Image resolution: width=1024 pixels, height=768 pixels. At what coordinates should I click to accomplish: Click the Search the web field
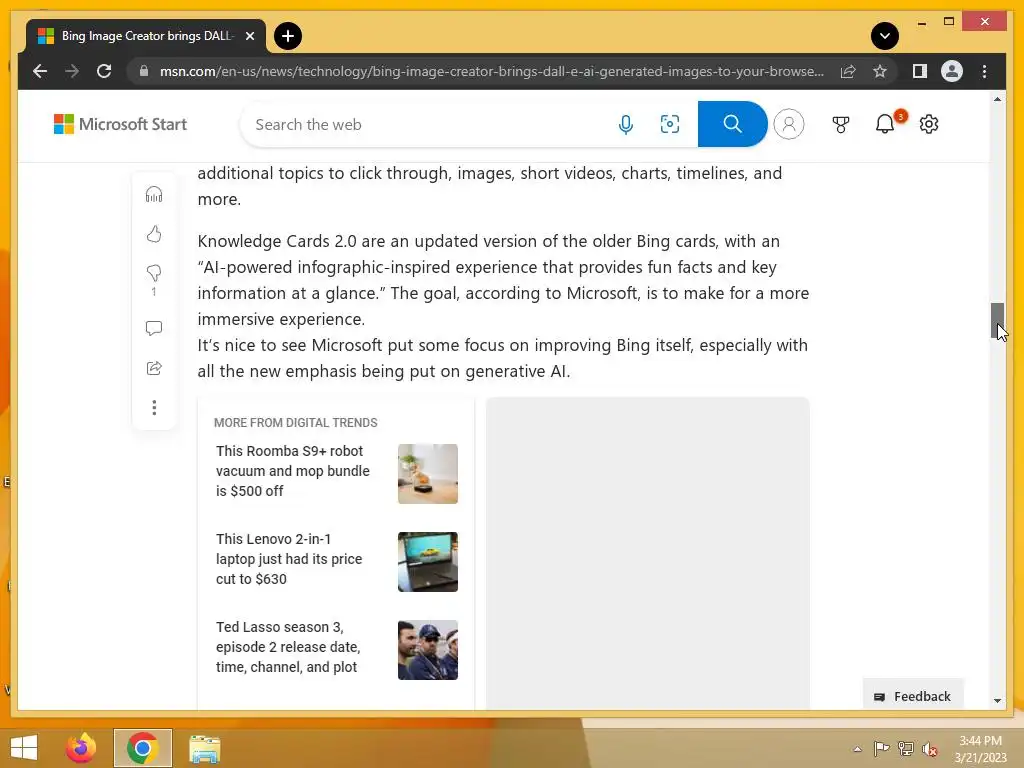click(431, 124)
